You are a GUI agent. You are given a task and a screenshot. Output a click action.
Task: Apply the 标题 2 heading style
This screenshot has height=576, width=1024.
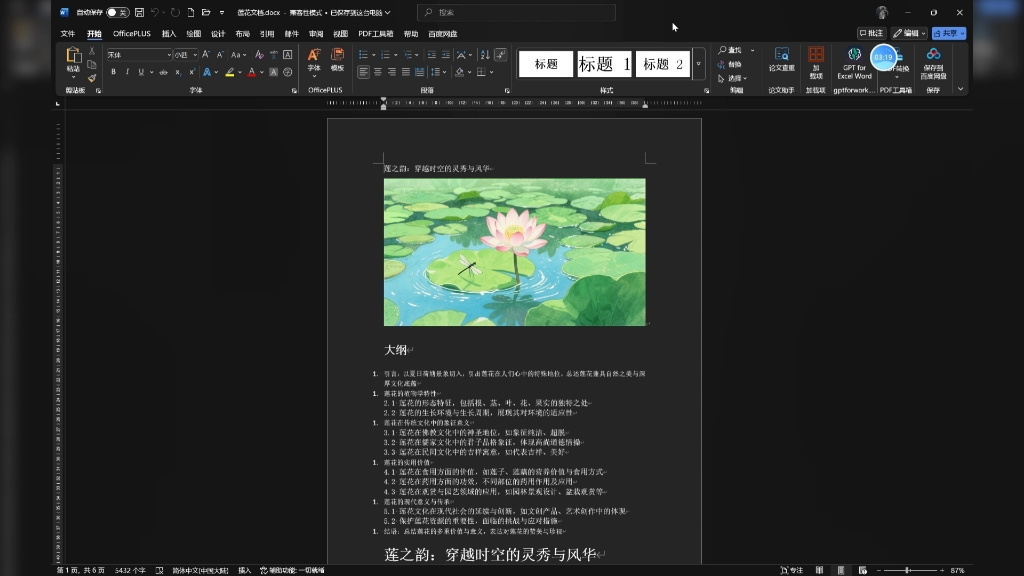point(663,64)
